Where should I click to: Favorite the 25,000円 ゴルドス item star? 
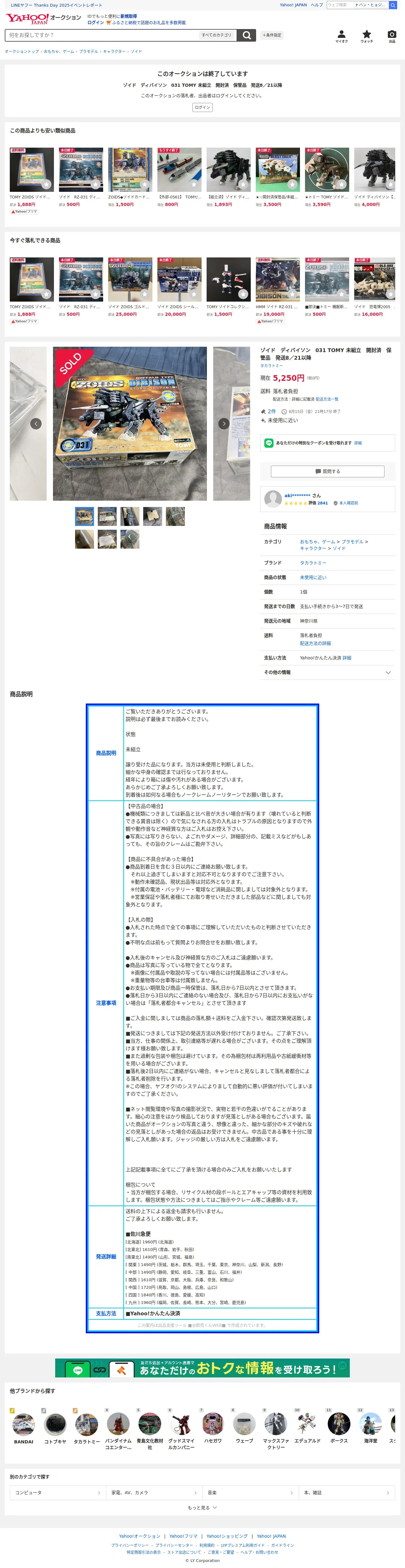point(145,294)
